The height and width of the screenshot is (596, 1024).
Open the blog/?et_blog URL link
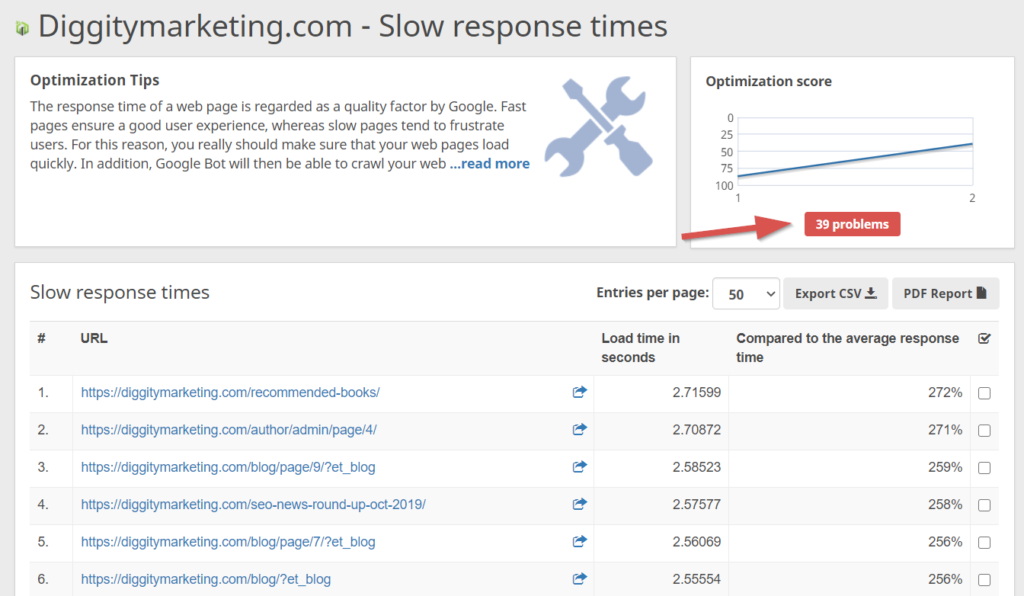(x=206, y=578)
